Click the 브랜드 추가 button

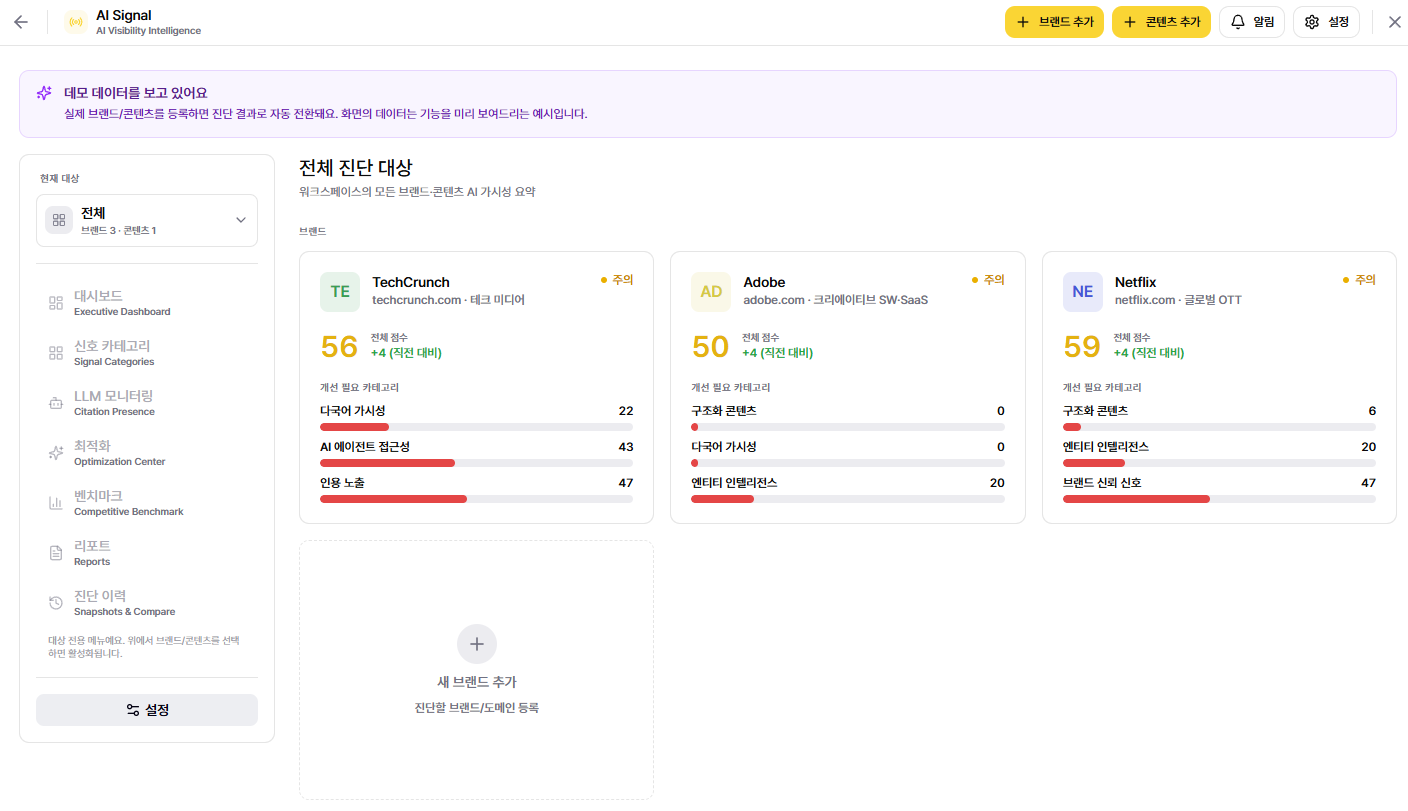(1055, 22)
